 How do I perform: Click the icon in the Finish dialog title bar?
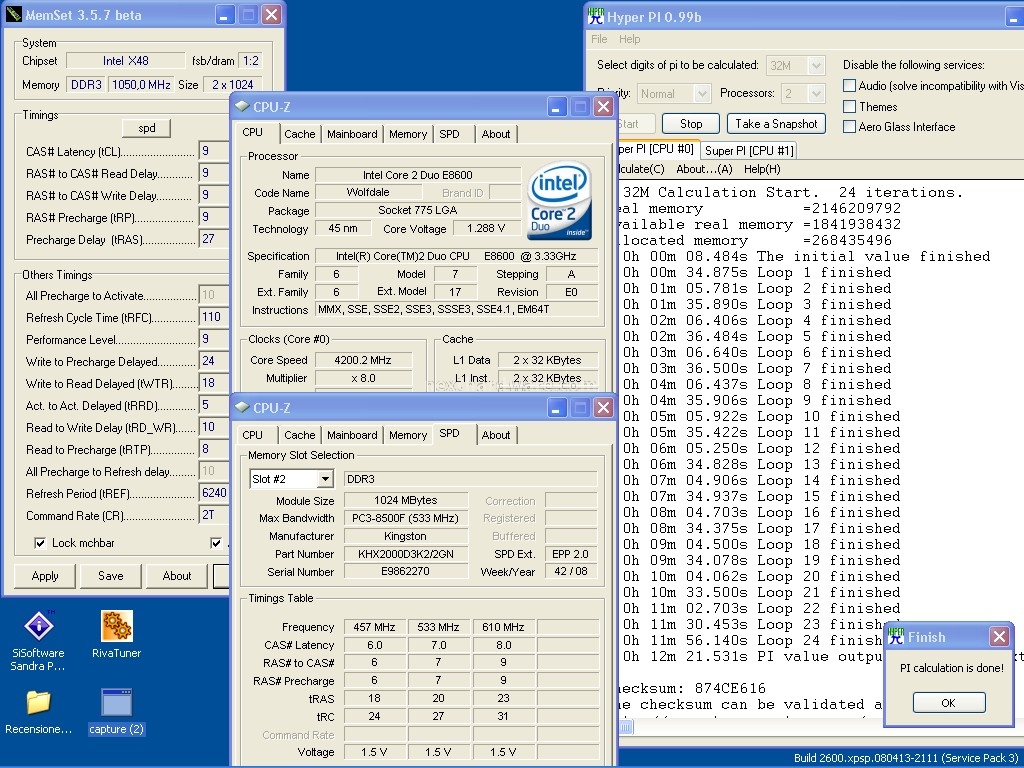(896, 637)
